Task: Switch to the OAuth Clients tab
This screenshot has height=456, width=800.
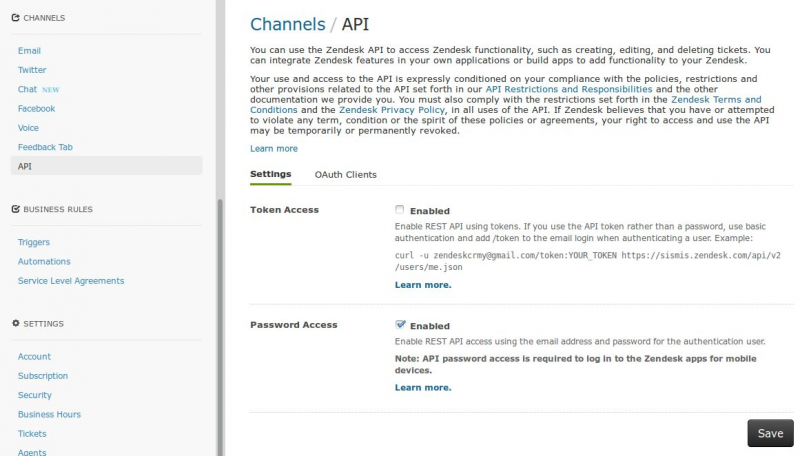Action: pyautogui.click(x=345, y=174)
